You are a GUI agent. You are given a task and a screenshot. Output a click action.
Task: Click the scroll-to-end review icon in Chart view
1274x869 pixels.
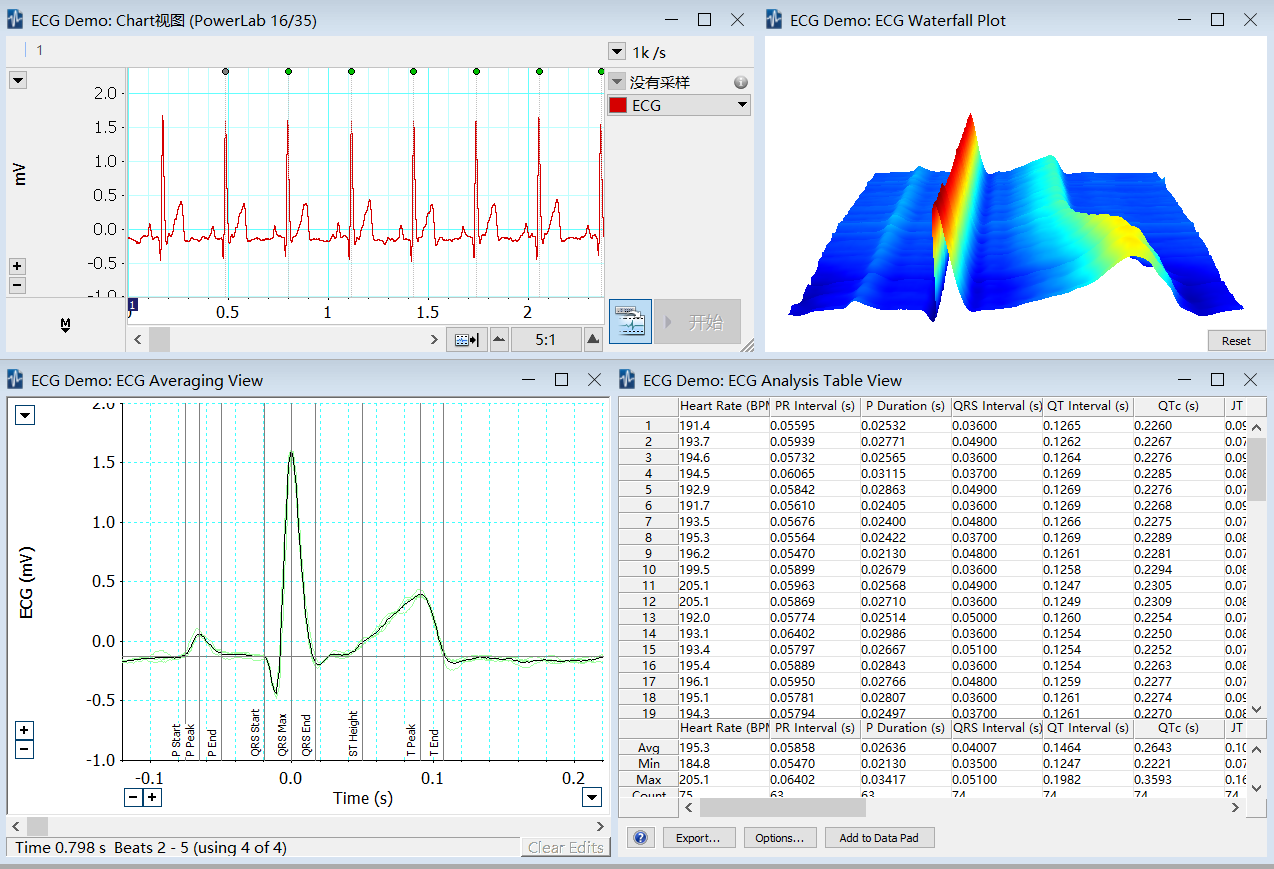467,340
